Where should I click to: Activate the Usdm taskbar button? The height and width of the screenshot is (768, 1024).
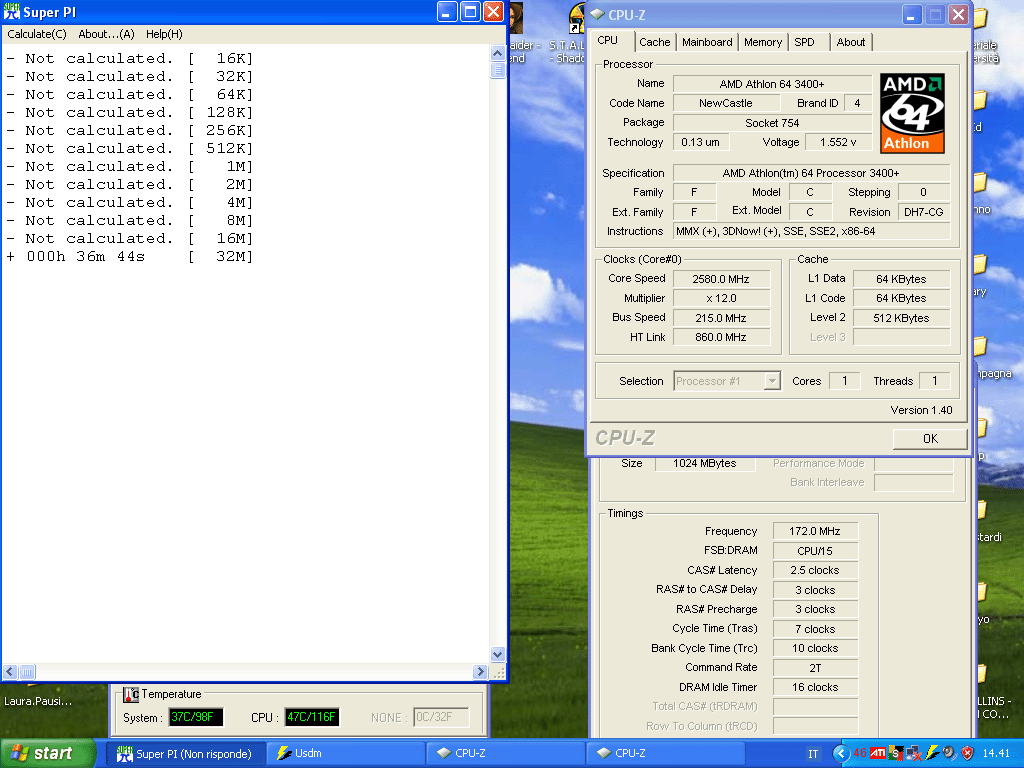tap(346, 754)
